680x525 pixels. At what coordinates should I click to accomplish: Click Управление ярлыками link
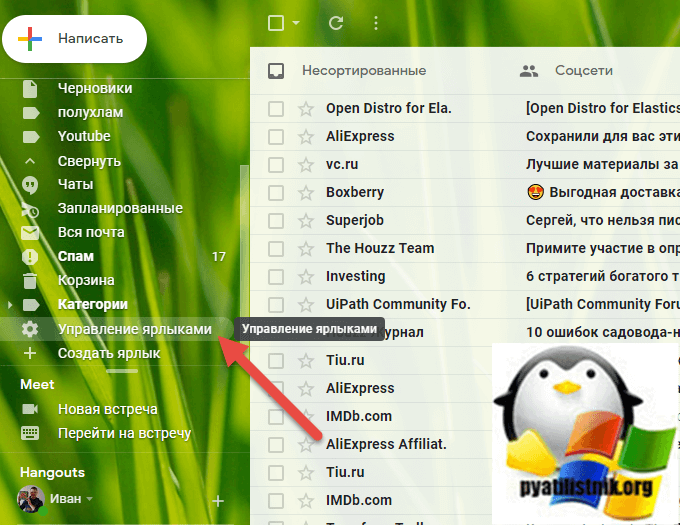click(x=135, y=329)
